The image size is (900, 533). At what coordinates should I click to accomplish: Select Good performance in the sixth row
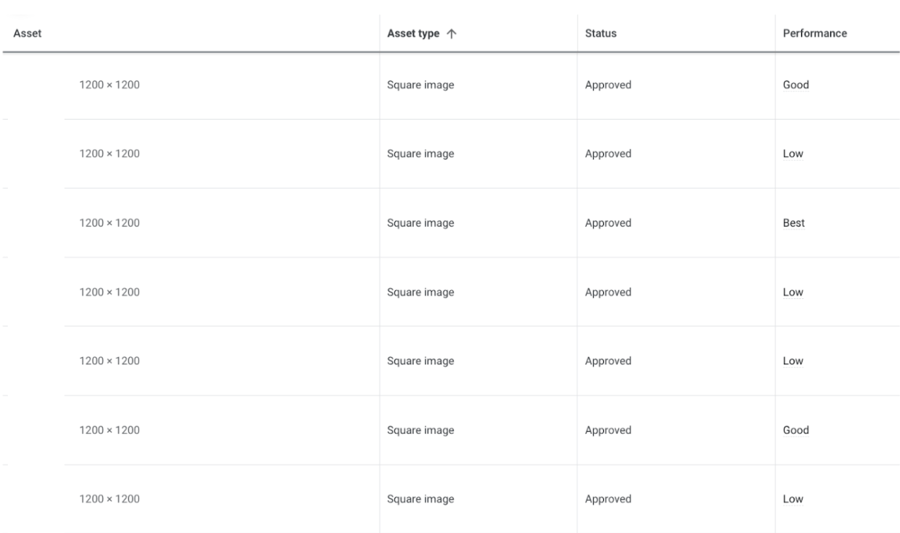coord(796,430)
